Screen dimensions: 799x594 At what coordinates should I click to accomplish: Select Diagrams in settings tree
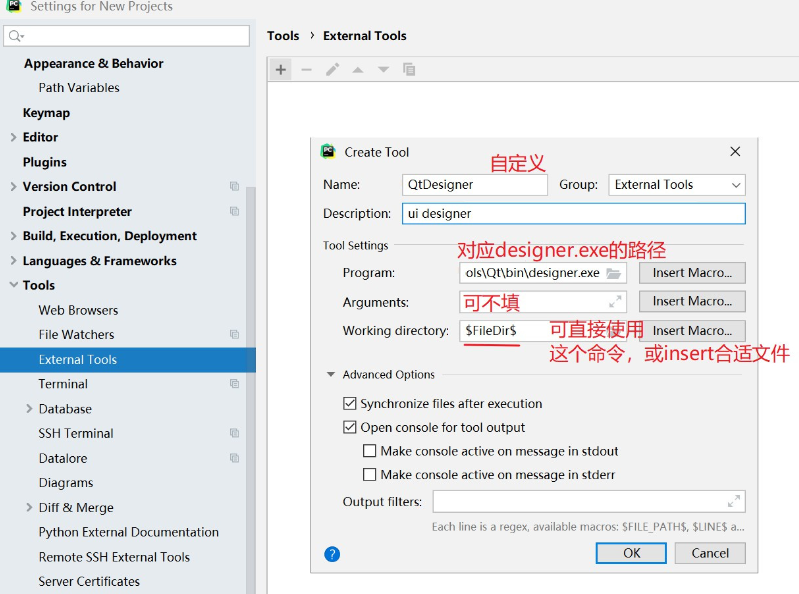pyautogui.click(x=66, y=482)
